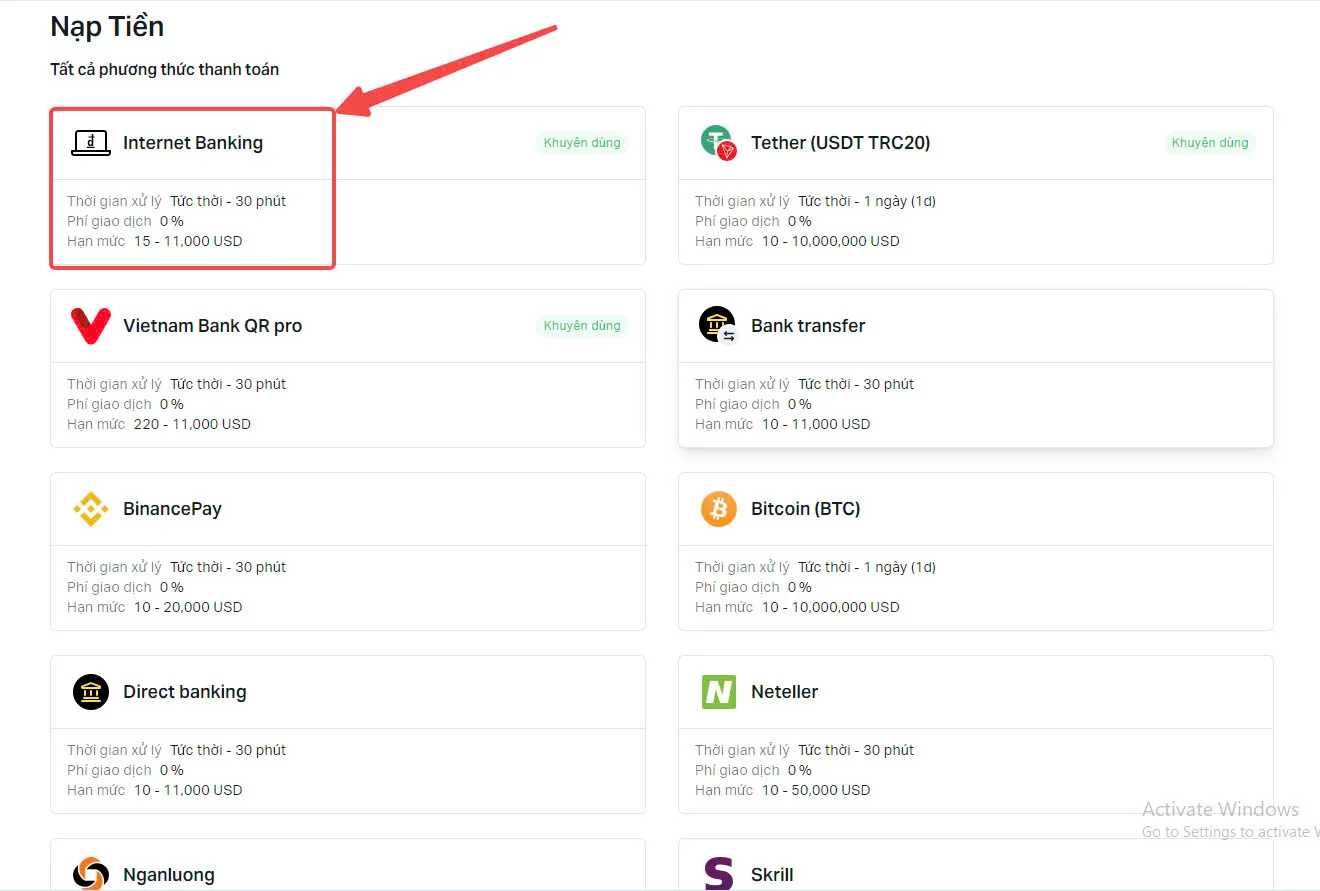Choose Neteller payment method
Viewport: 1320px width, 891px height.
click(x=976, y=735)
